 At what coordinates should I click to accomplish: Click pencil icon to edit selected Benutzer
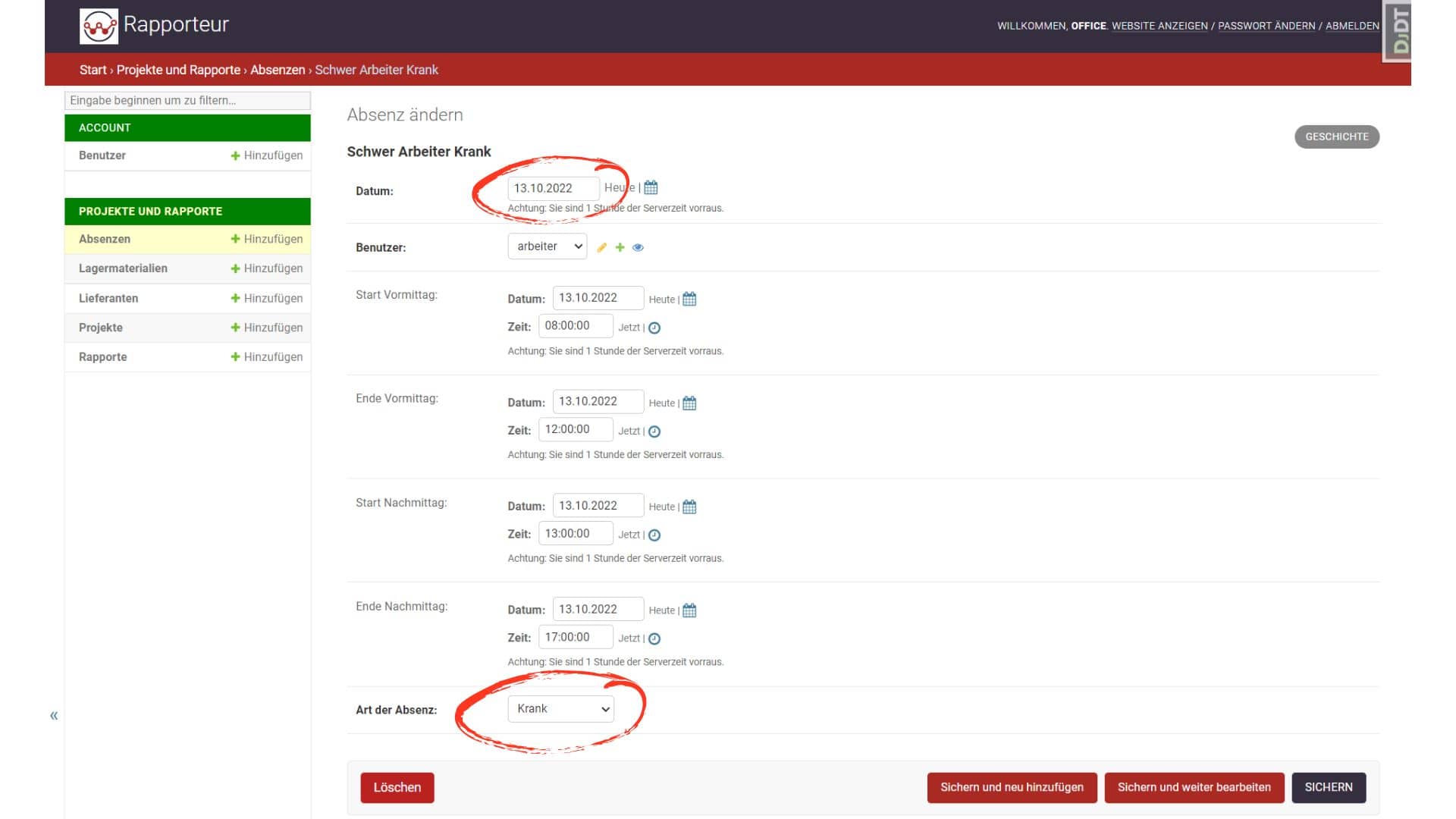coord(601,247)
